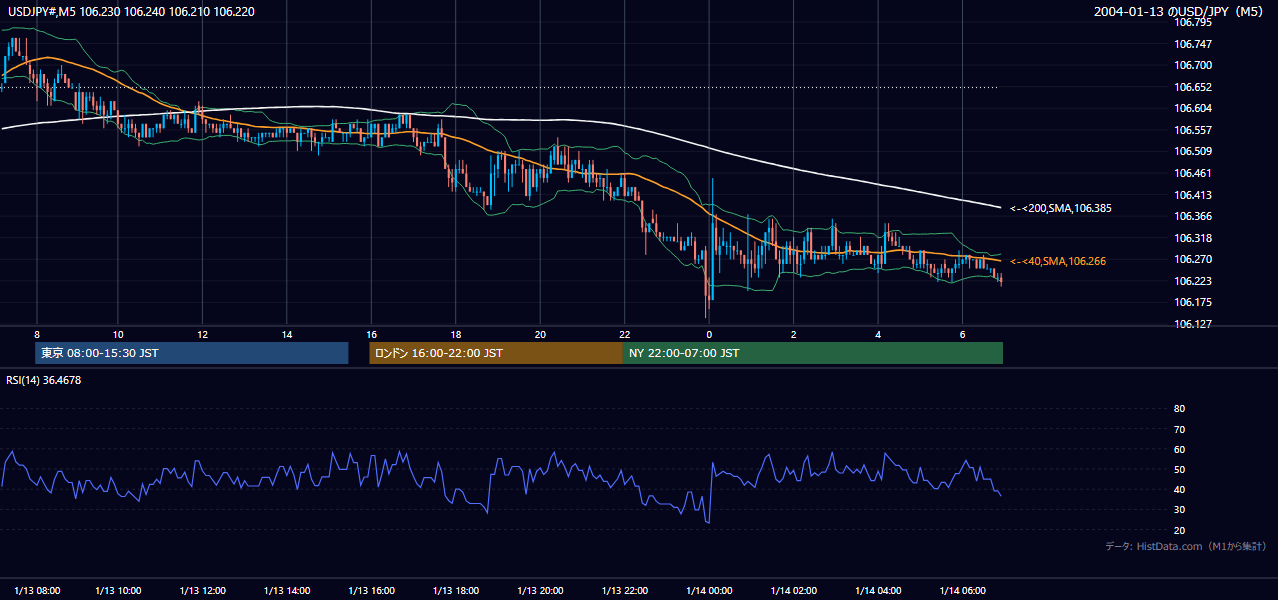Select the Tokyo 08:00-15:30 JST session bar

tap(192, 353)
